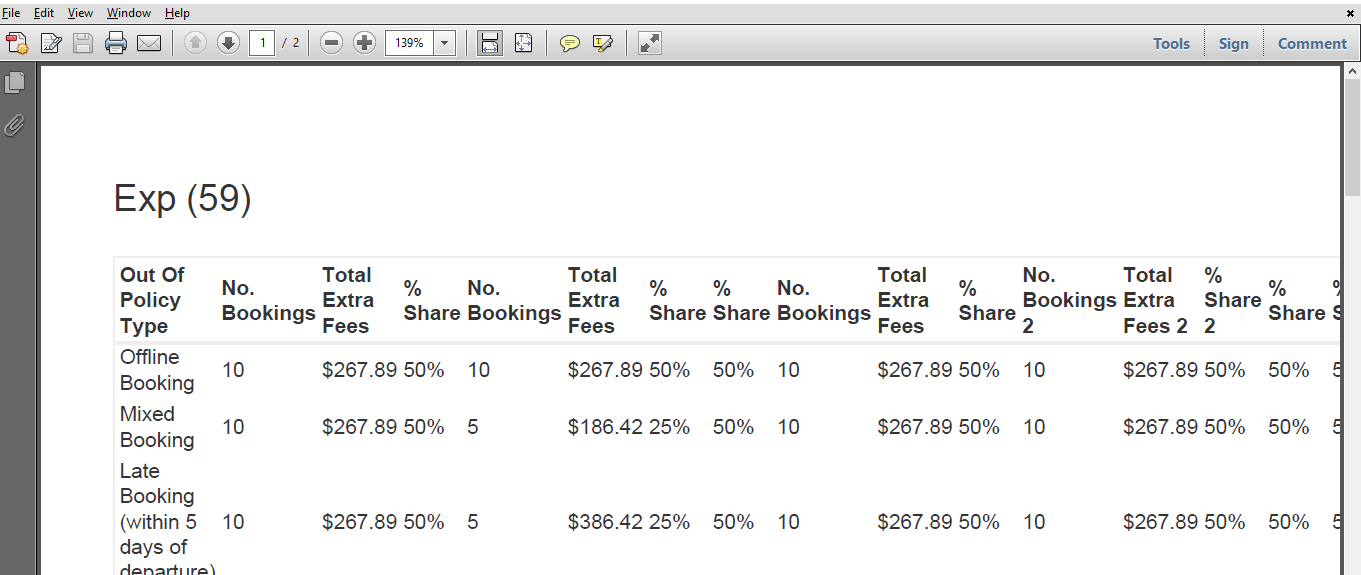Open the File menu
This screenshot has height=575, width=1361.
pos(11,13)
